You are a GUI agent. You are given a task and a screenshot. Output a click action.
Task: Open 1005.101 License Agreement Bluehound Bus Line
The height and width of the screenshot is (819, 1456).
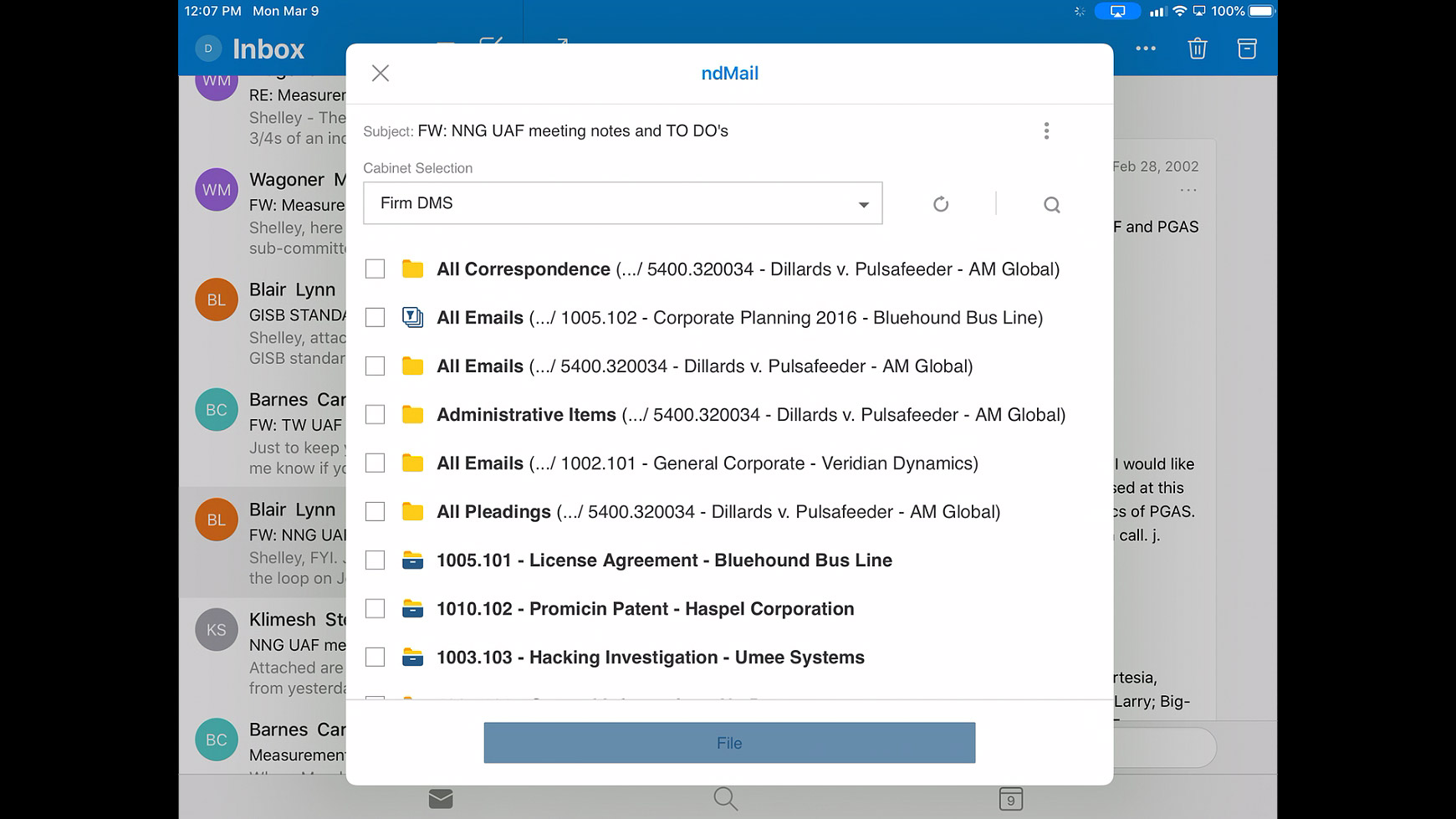click(x=665, y=561)
